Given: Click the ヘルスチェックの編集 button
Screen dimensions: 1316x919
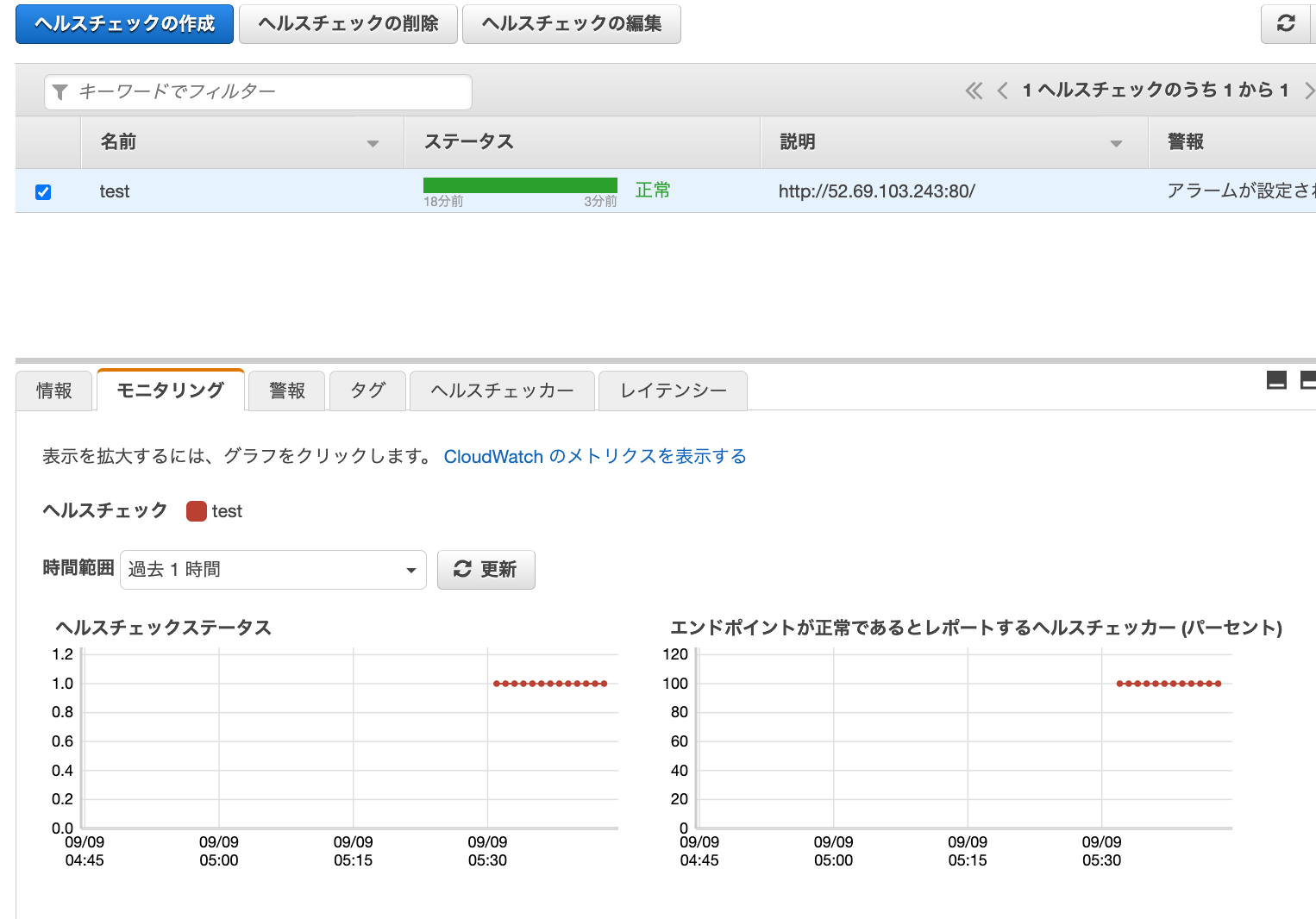Looking at the screenshot, I should coord(571,24).
